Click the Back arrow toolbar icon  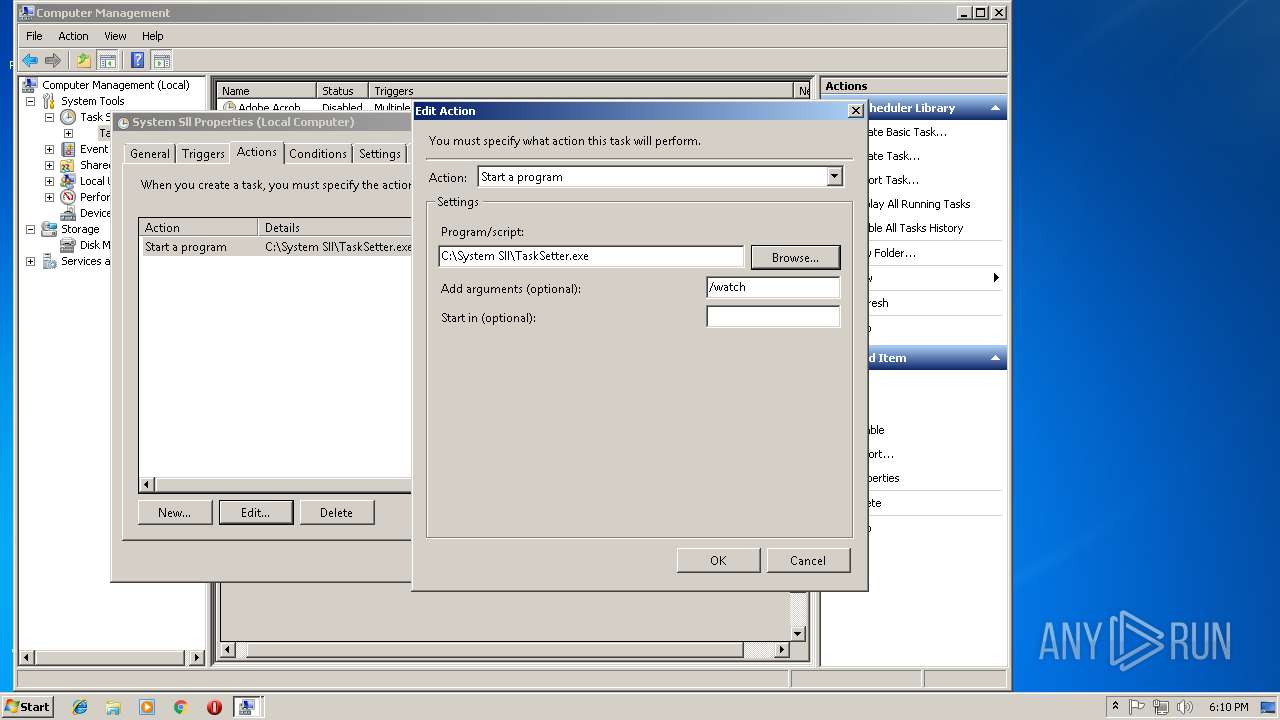30,61
